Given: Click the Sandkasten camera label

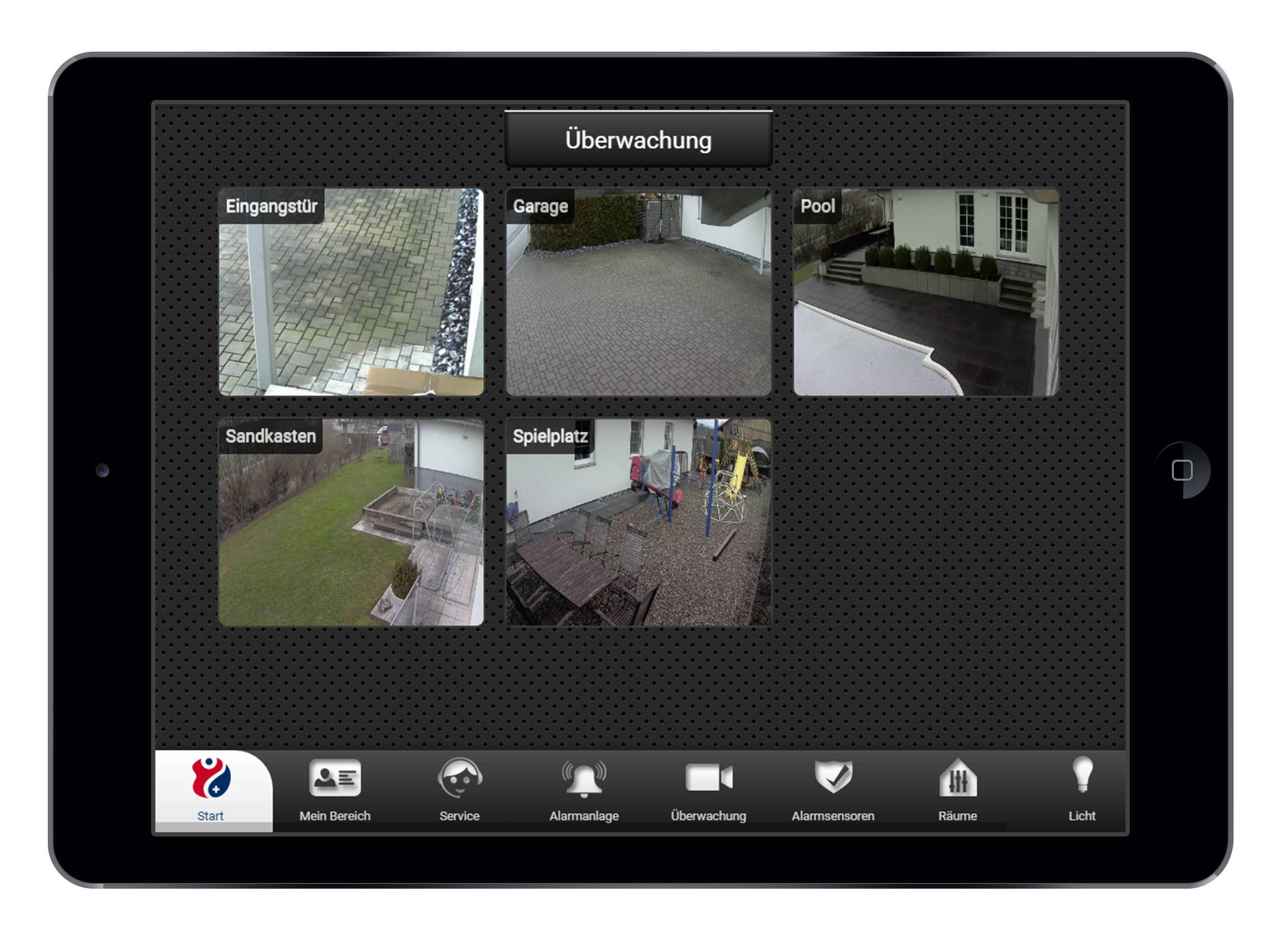Looking at the screenshot, I should [x=271, y=436].
